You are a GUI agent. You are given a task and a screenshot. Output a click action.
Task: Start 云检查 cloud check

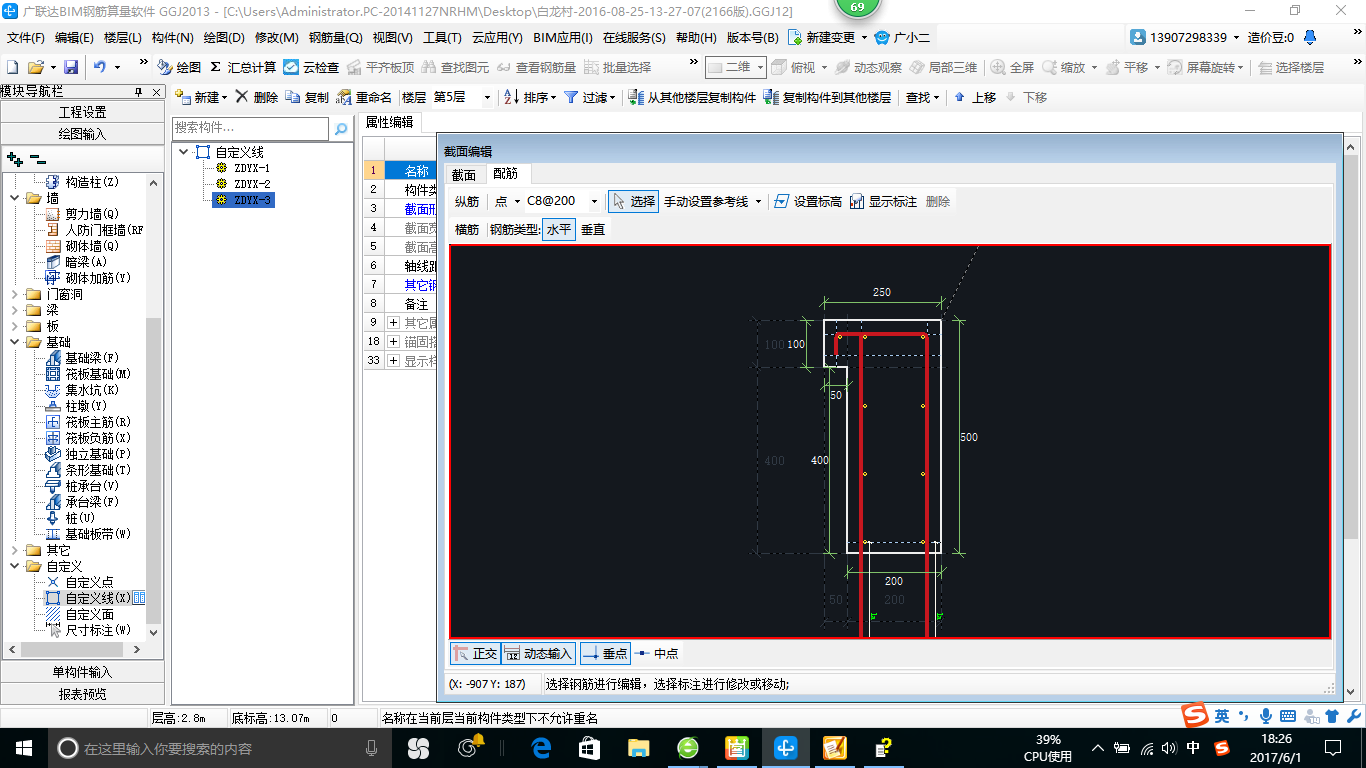pyautogui.click(x=311, y=68)
